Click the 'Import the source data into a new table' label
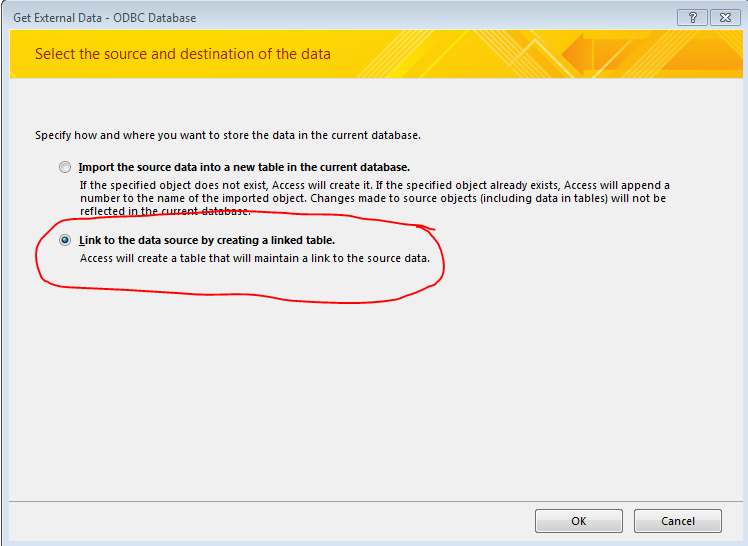 click(x=244, y=167)
